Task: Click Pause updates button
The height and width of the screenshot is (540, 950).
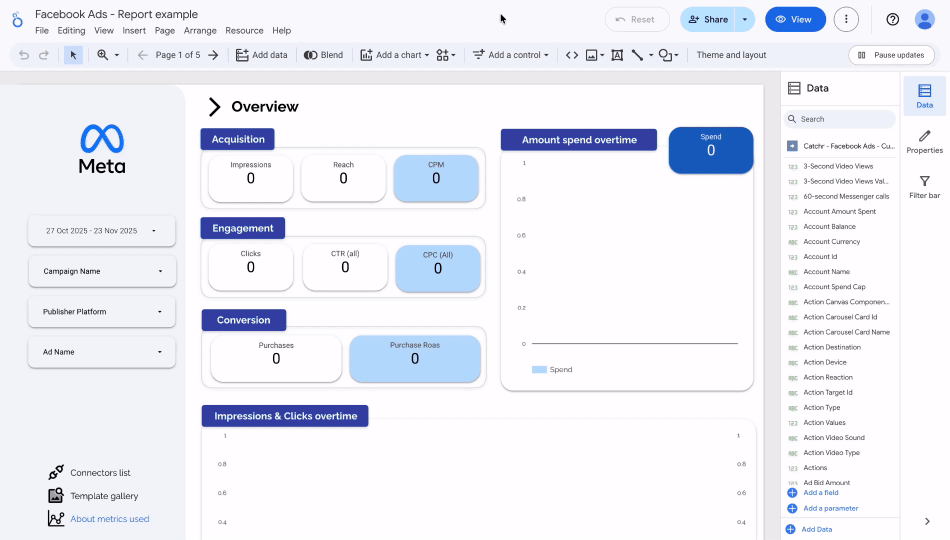Action: (x=891, y=55)
